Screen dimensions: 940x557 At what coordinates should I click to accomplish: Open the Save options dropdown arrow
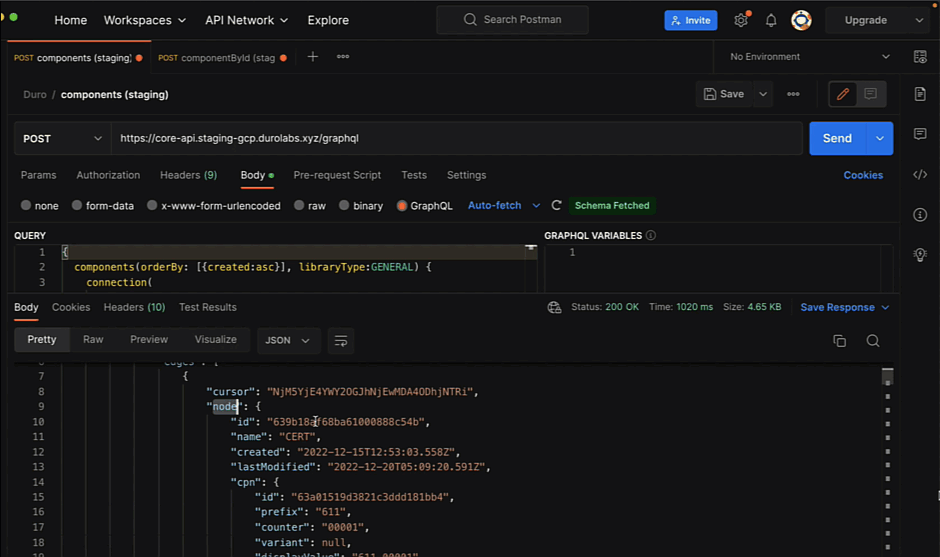click(763, 94)
